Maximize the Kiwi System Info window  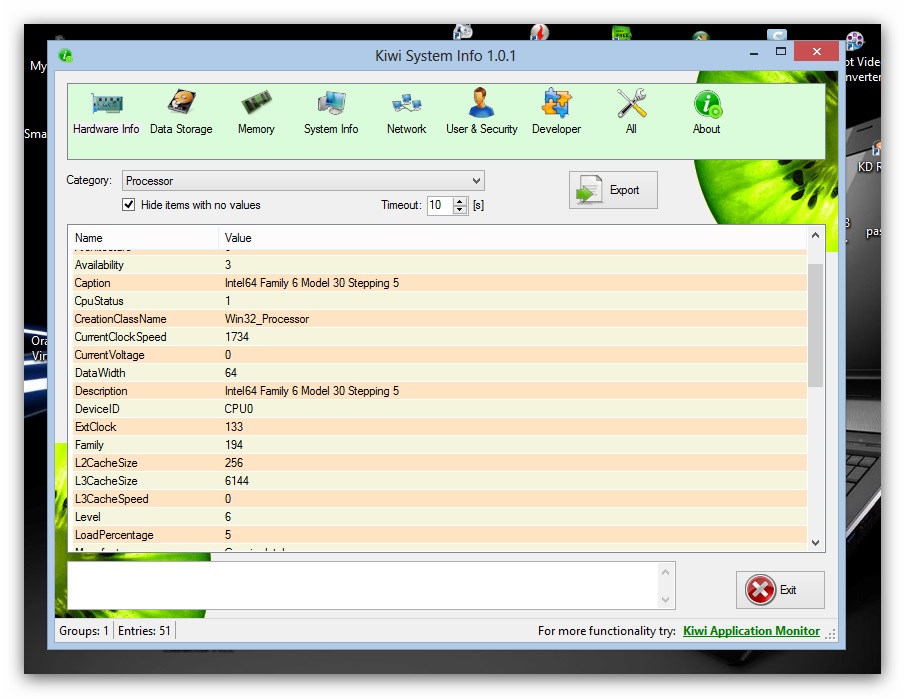[x=781, y=51]
